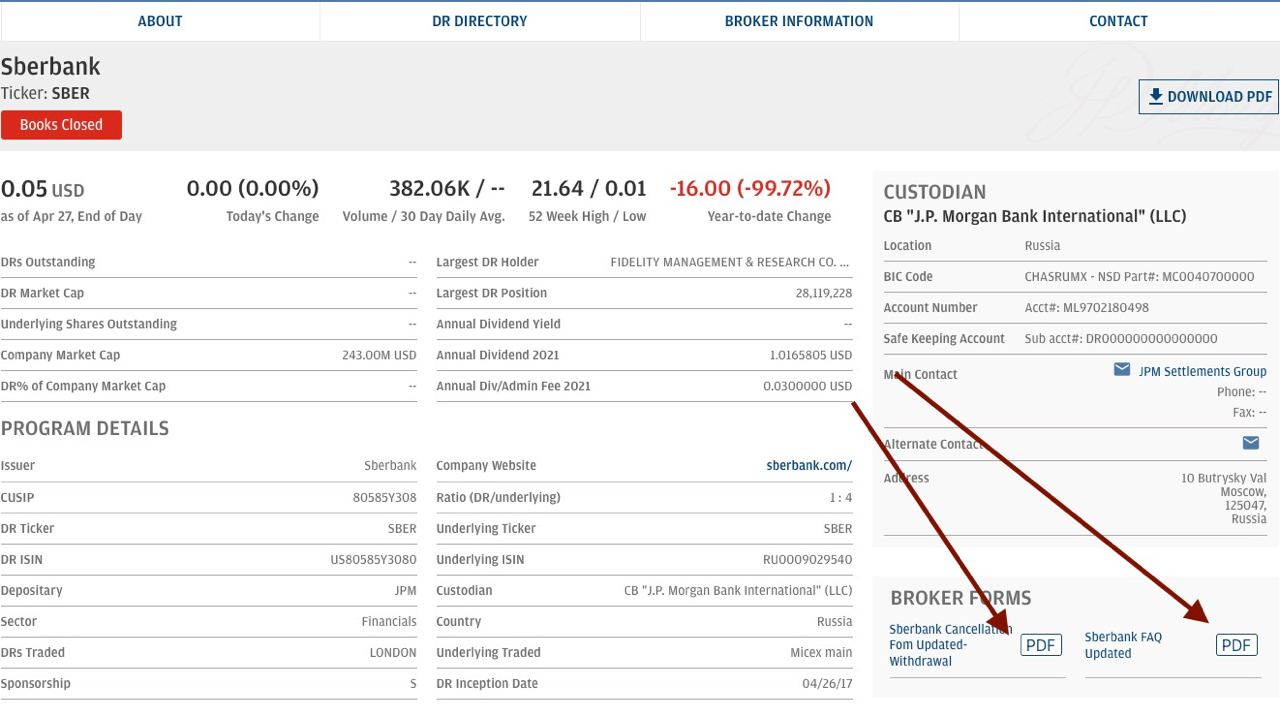Click truncated Fidelity Management largest holder name

(x=730, y=263)
